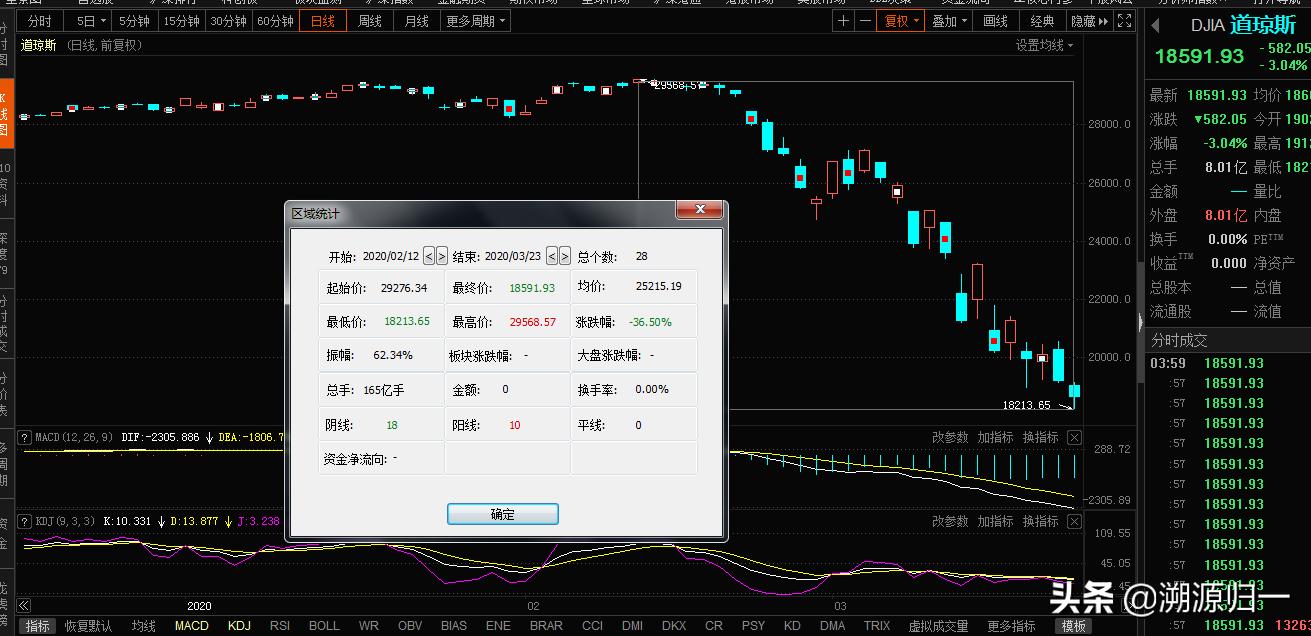
Task: Select the CCI indicator
Action: [x=592, y=626]
